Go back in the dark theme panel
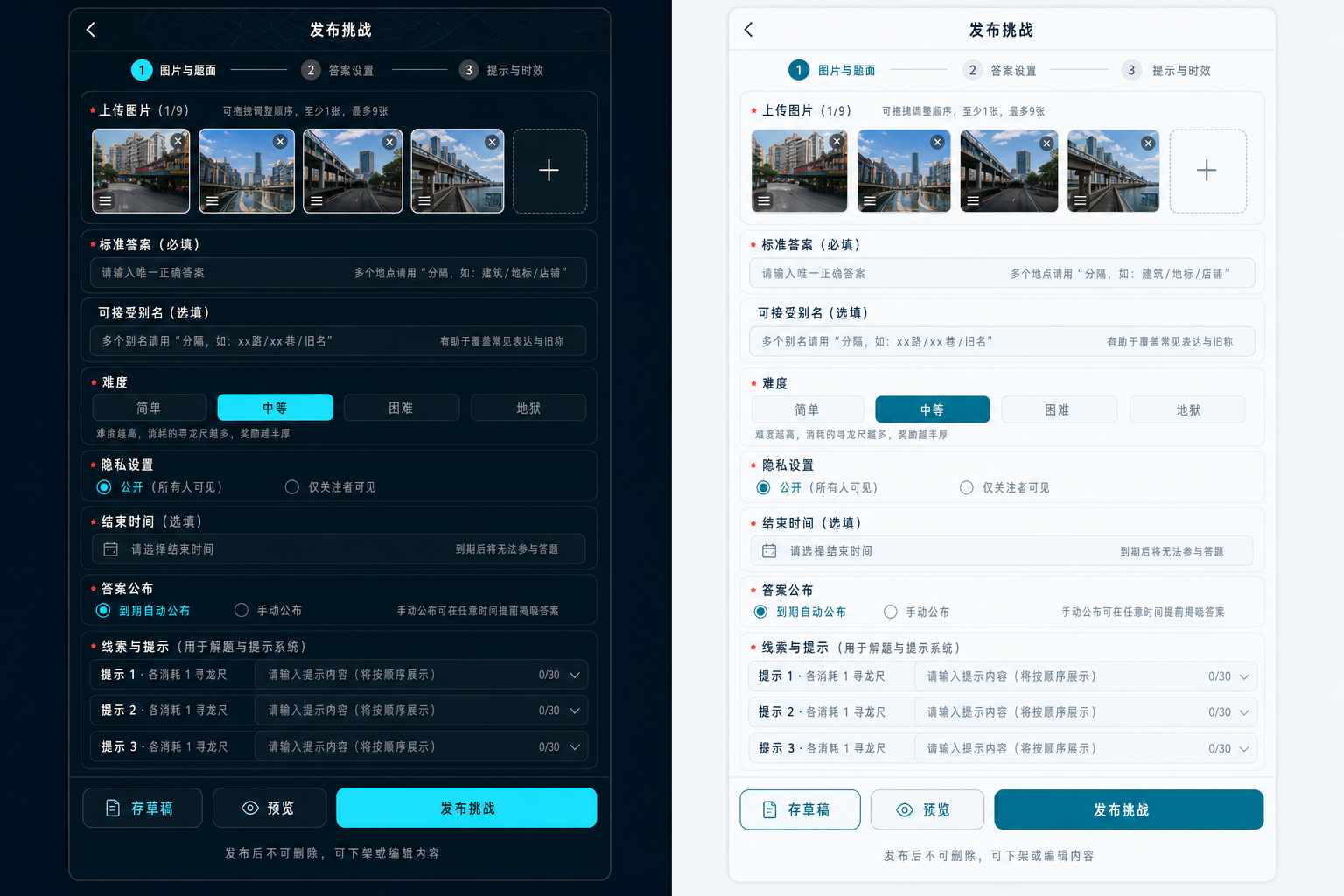The width and height of the screenshot is (1344, 896). tap(91, 30)
